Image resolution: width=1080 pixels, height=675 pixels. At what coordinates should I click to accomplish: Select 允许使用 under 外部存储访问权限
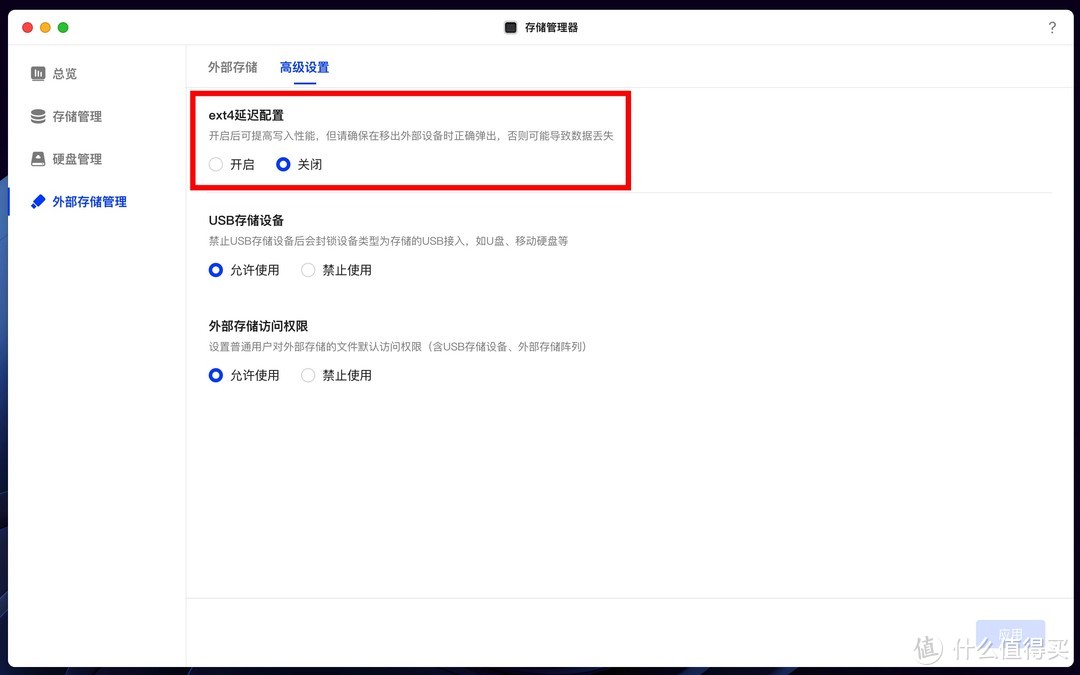coord(215,375)
